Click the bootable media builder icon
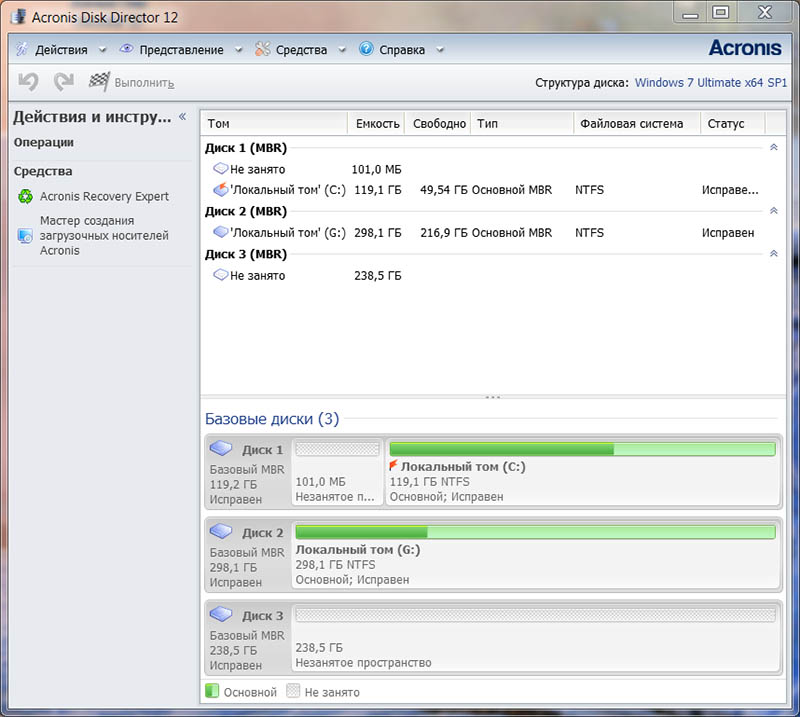Image resolution: width=800 pixels, height=717 pixels. click(25, 236)
